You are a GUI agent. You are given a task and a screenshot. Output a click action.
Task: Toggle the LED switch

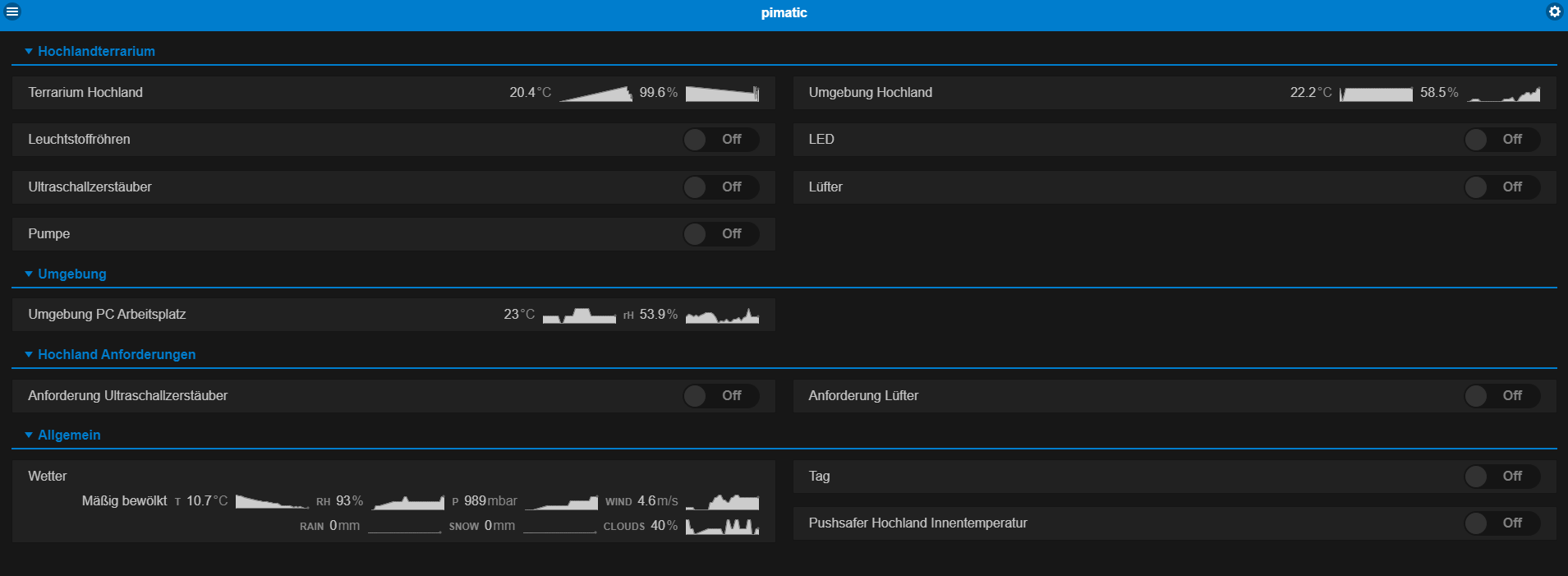click(x=1501, y=140)
